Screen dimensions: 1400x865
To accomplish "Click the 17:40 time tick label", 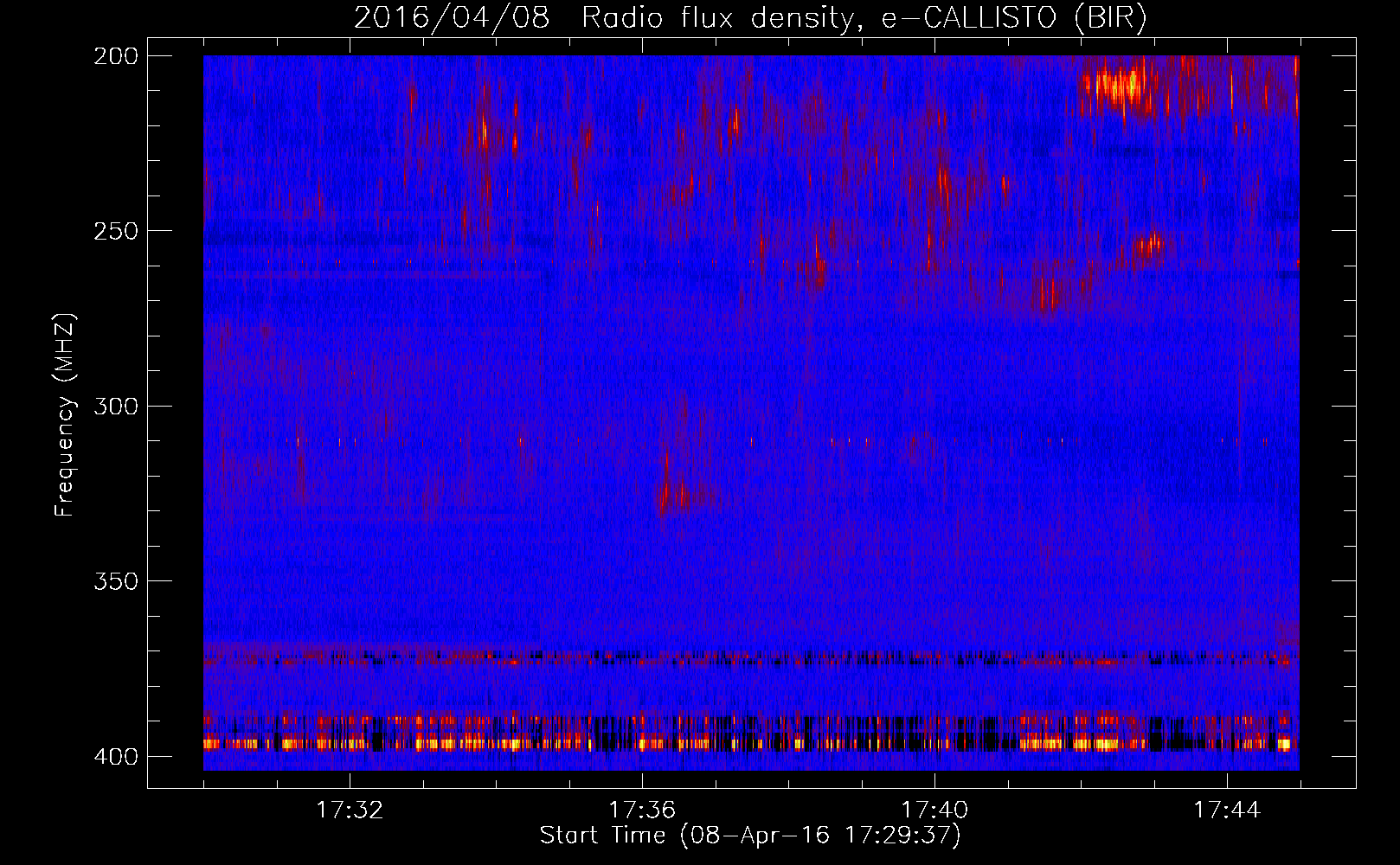I will (934, 810).
